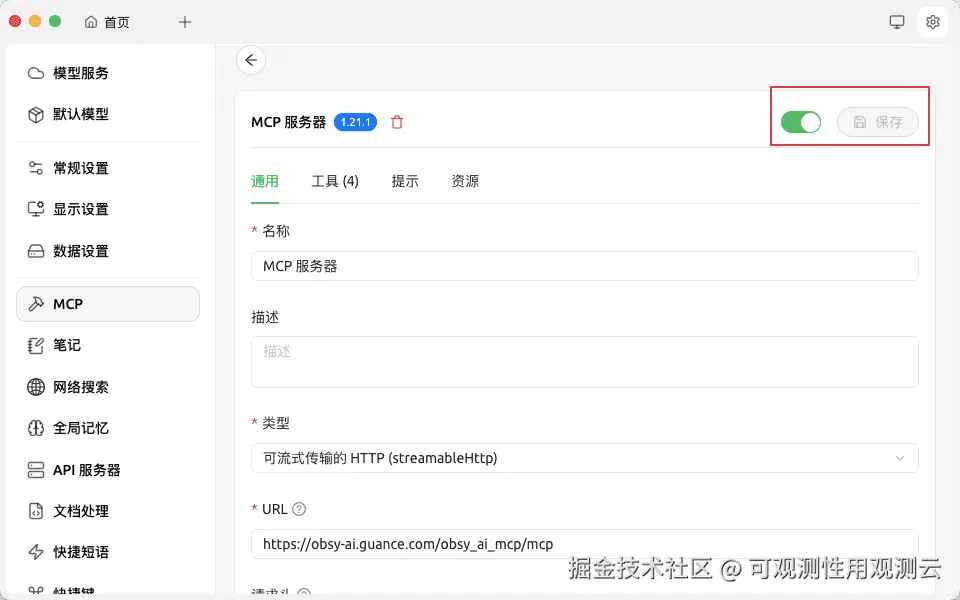The width and height of the screenshot is (960, 600).
Task: Click the 名称 name input field
Action: point(584,266)
